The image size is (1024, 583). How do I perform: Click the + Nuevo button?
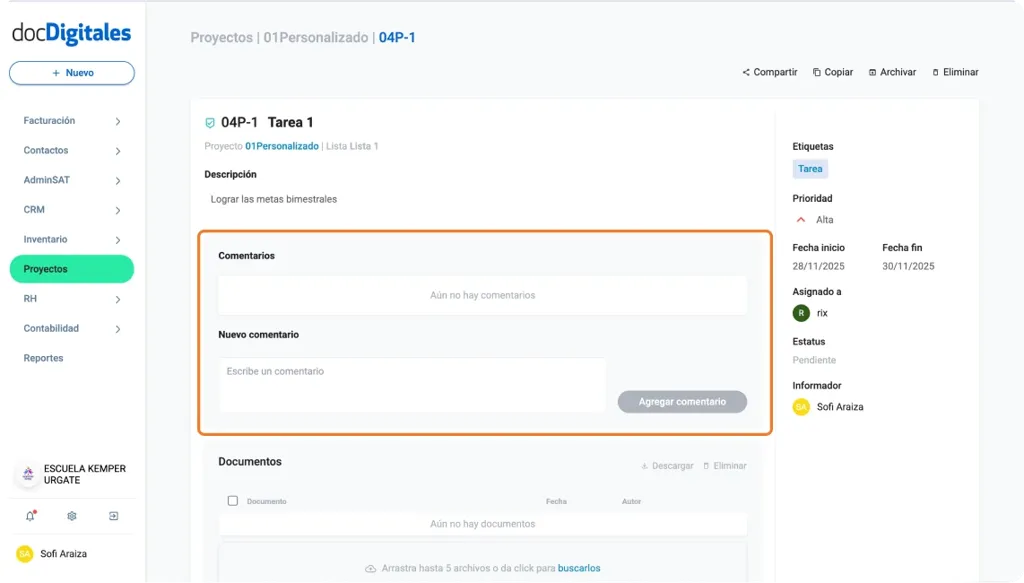click(x=71, y=72)
